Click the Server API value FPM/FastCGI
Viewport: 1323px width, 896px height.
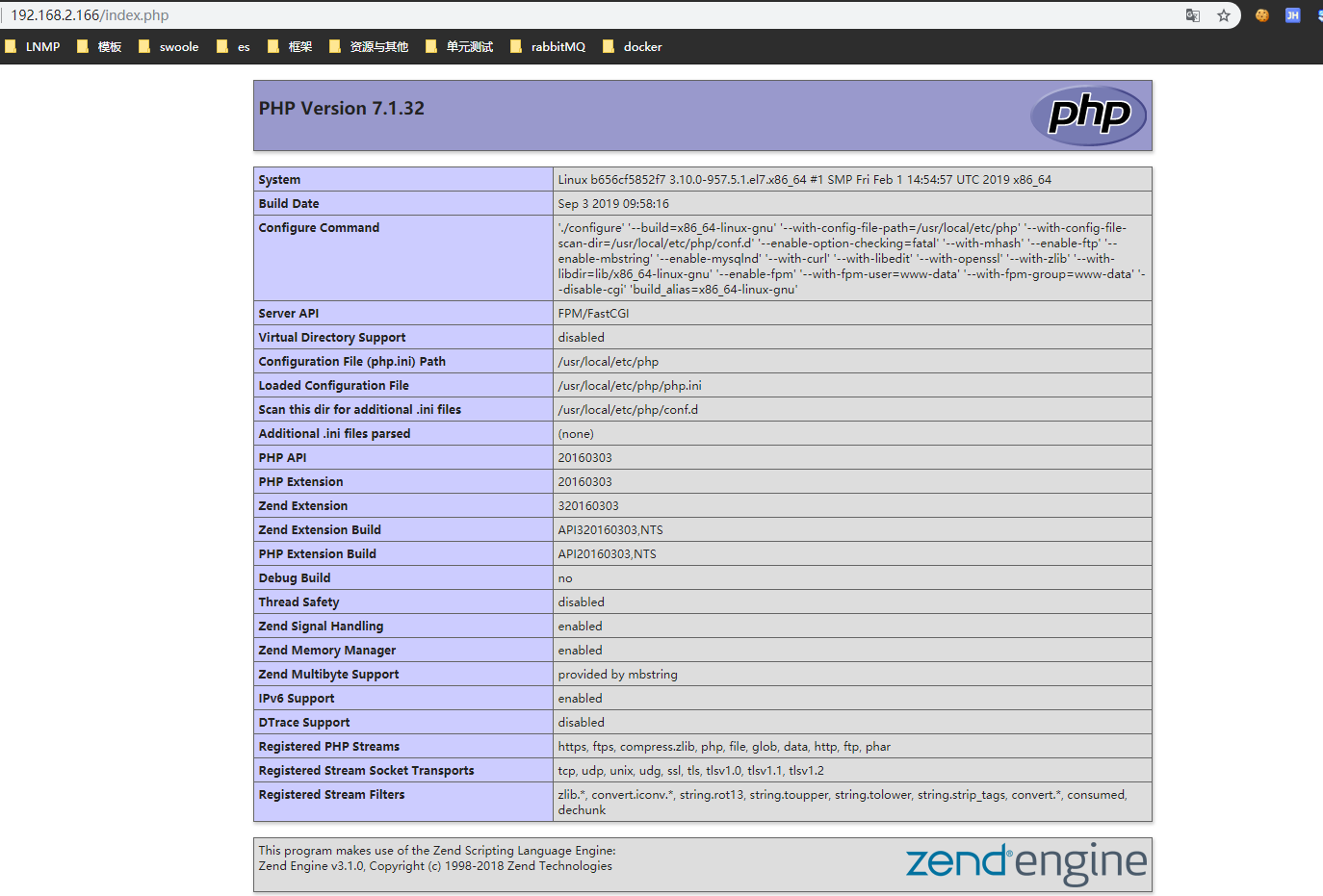(593, 314)
